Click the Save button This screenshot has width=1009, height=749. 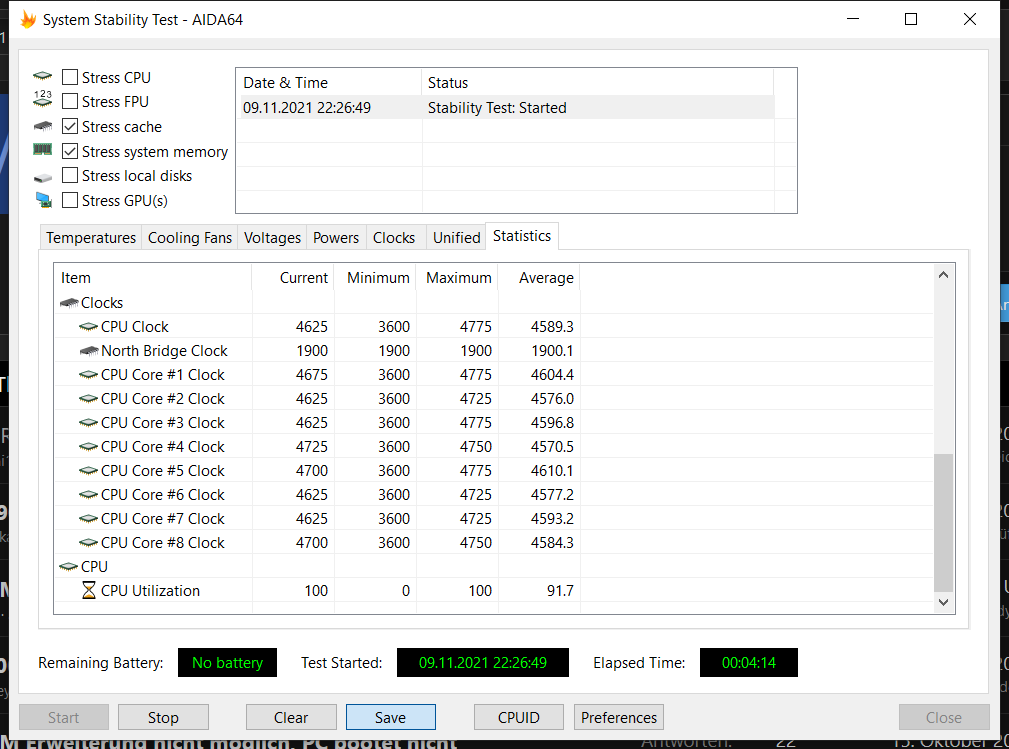click(x=391, y=717)
